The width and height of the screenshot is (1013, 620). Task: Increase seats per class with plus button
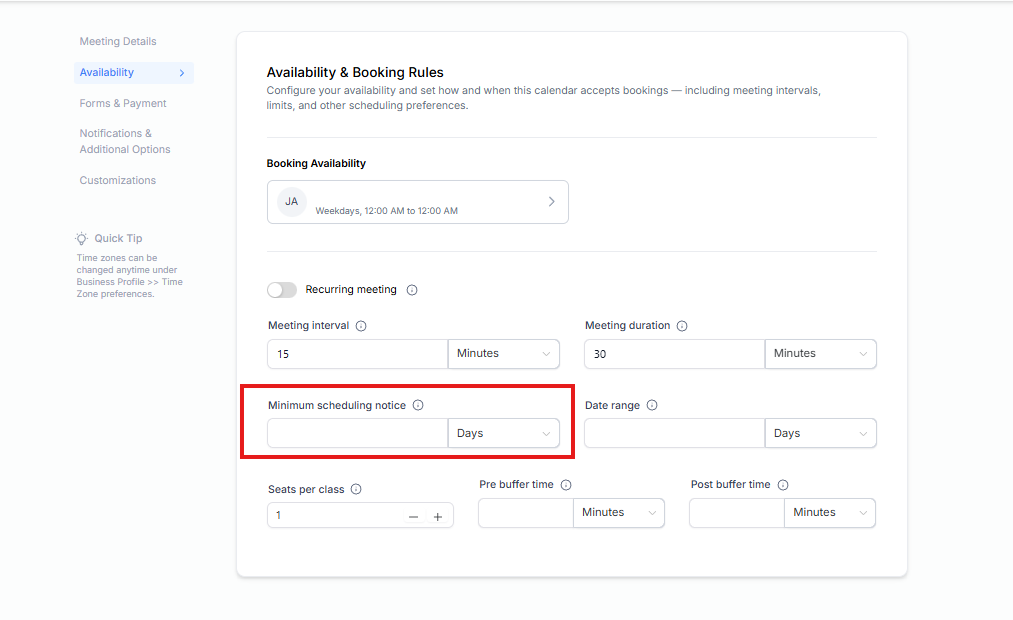(x=438, y=517)
